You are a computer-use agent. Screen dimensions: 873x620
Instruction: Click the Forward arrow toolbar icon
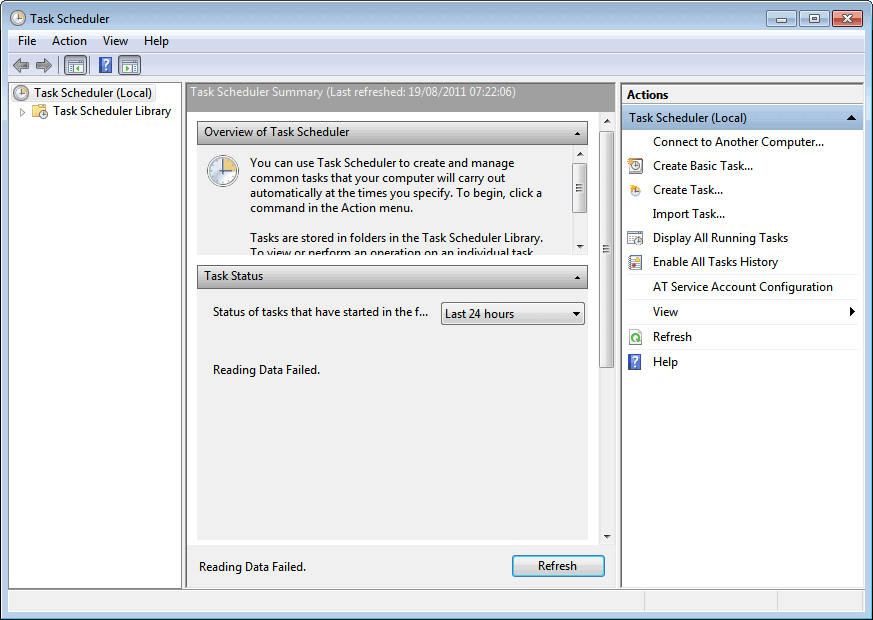(43, 66)
